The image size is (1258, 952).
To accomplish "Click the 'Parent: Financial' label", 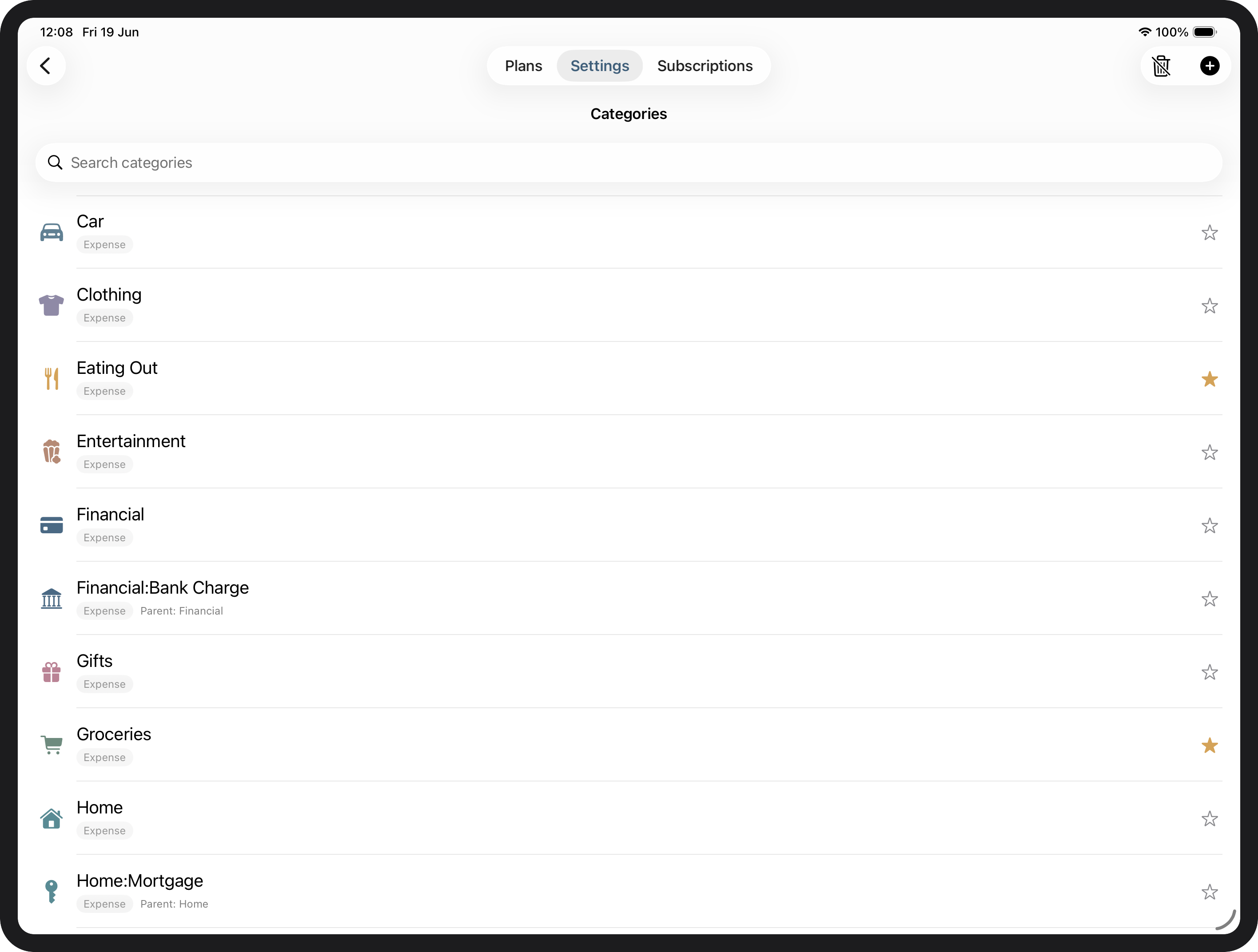I will 181,611.
